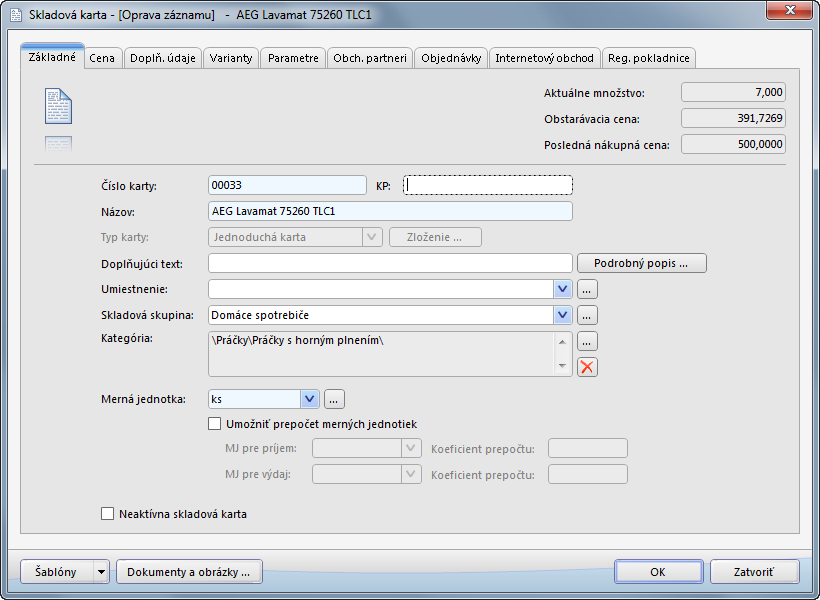Open Podrobný popis dialog
Image resolution: width=820 pixels, height=600 pixels.
642,263
